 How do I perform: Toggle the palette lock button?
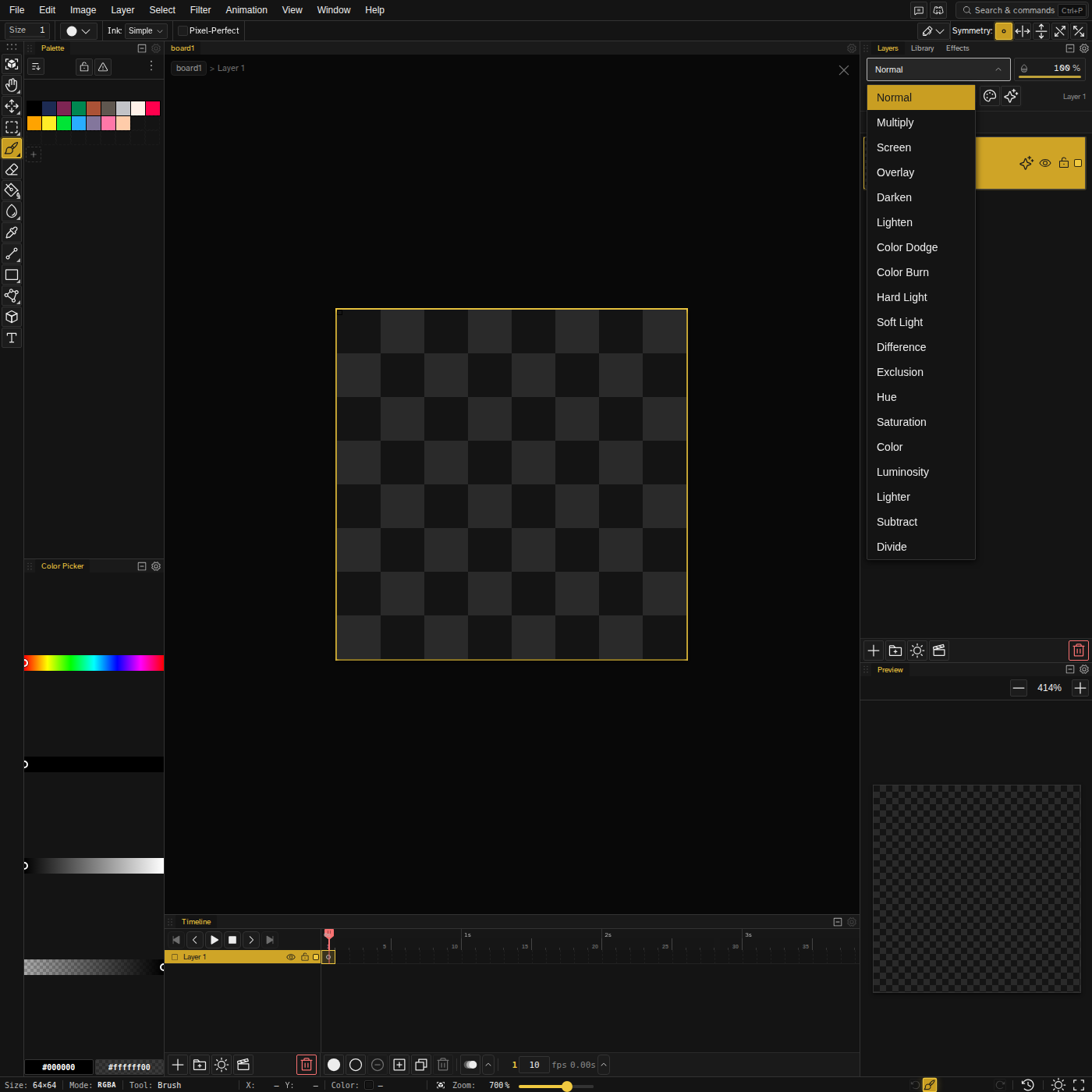tap(84, 67)
